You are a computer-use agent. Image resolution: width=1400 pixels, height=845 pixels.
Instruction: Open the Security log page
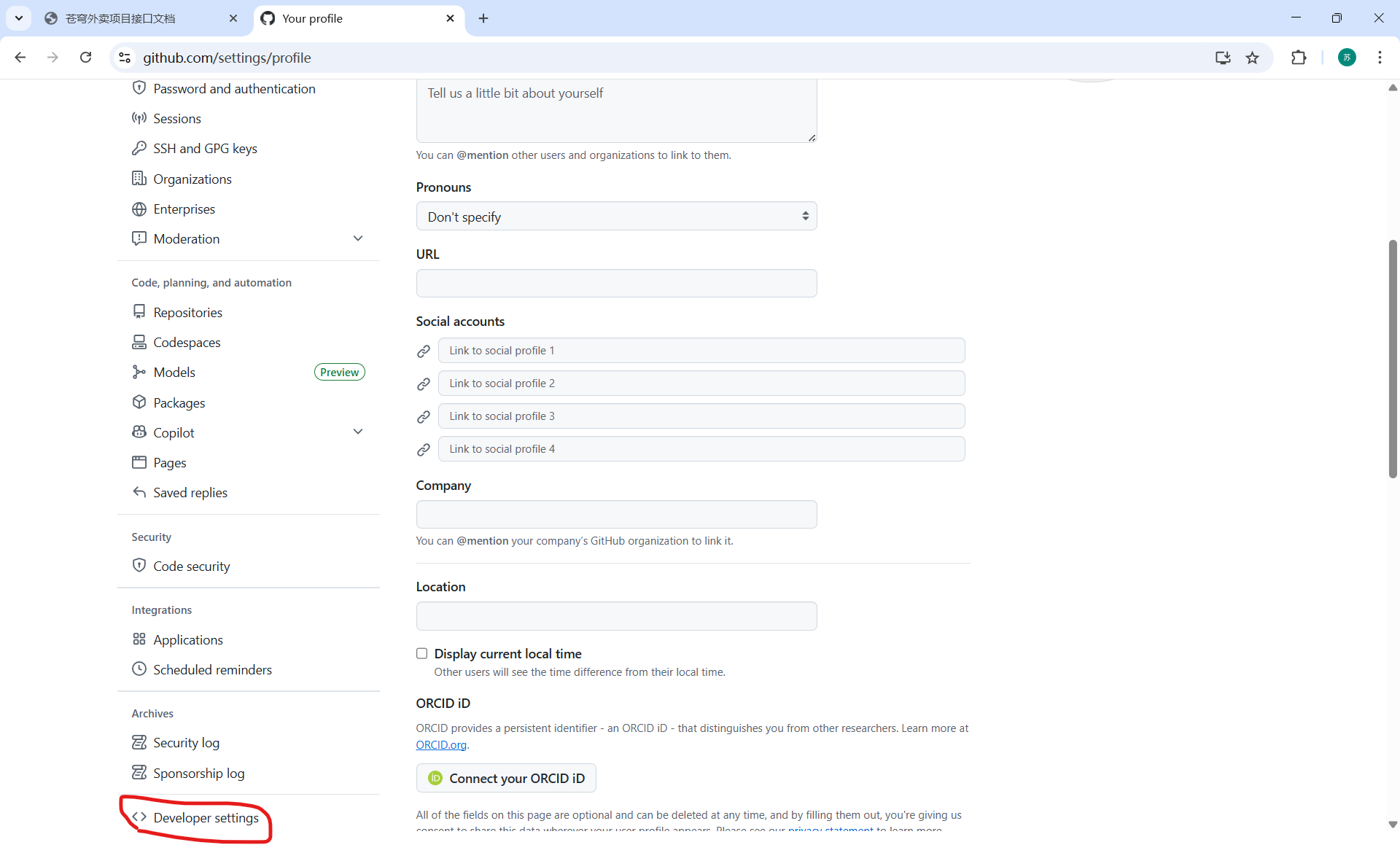tap(186, 742)
